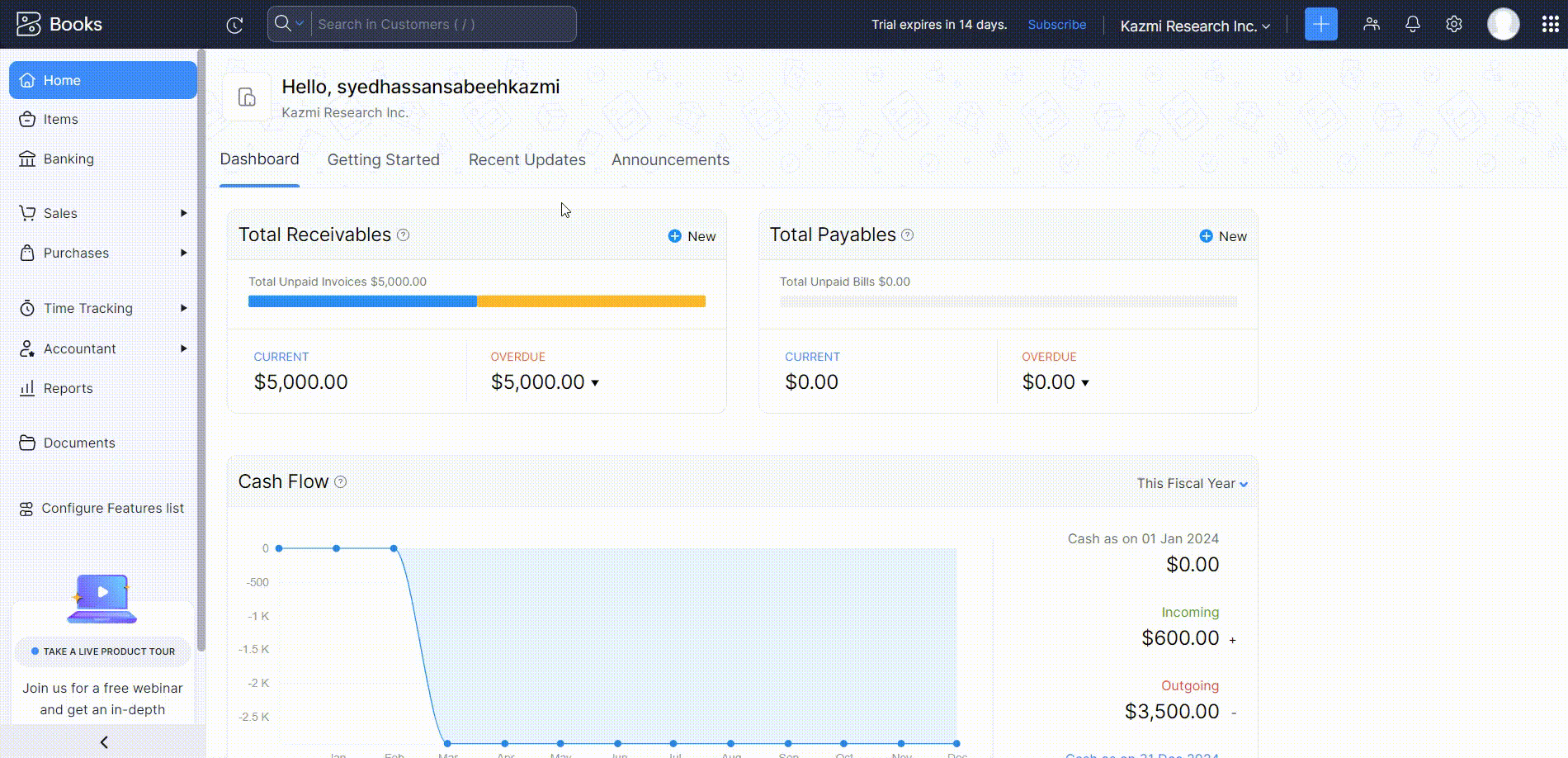
Task: Click the organization document icon beside greeting
Action: click(x=247, y=97)
